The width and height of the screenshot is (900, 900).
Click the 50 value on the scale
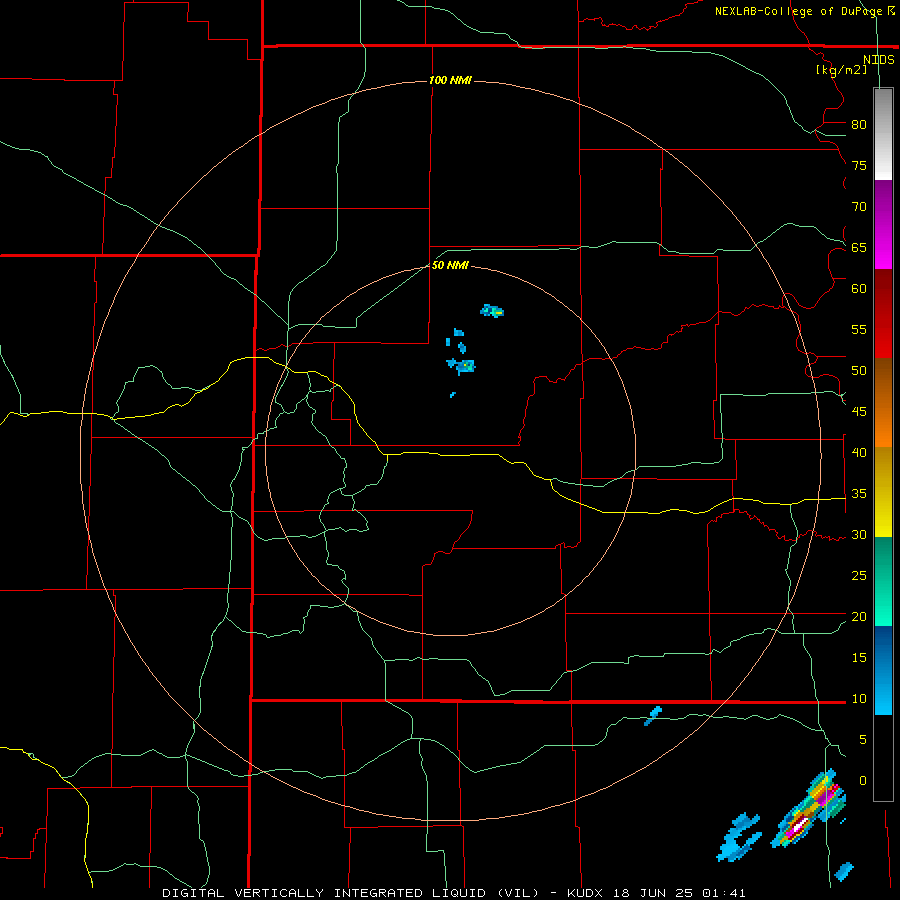(x=859, y=370)
